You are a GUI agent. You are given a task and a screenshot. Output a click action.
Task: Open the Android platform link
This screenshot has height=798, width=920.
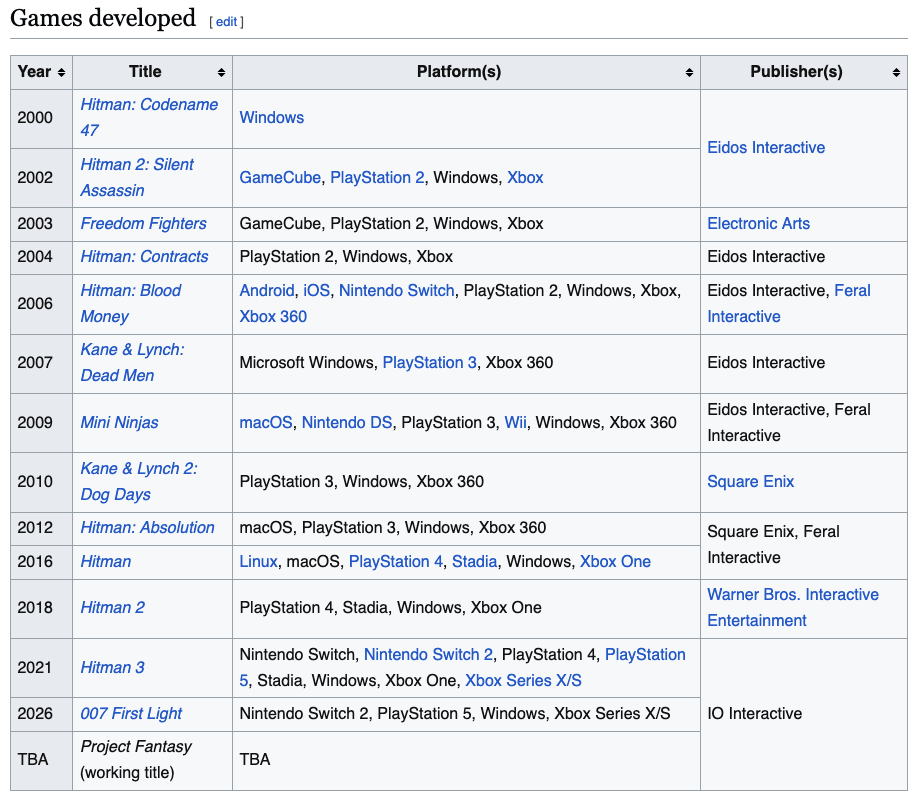(x=266, y=290)
